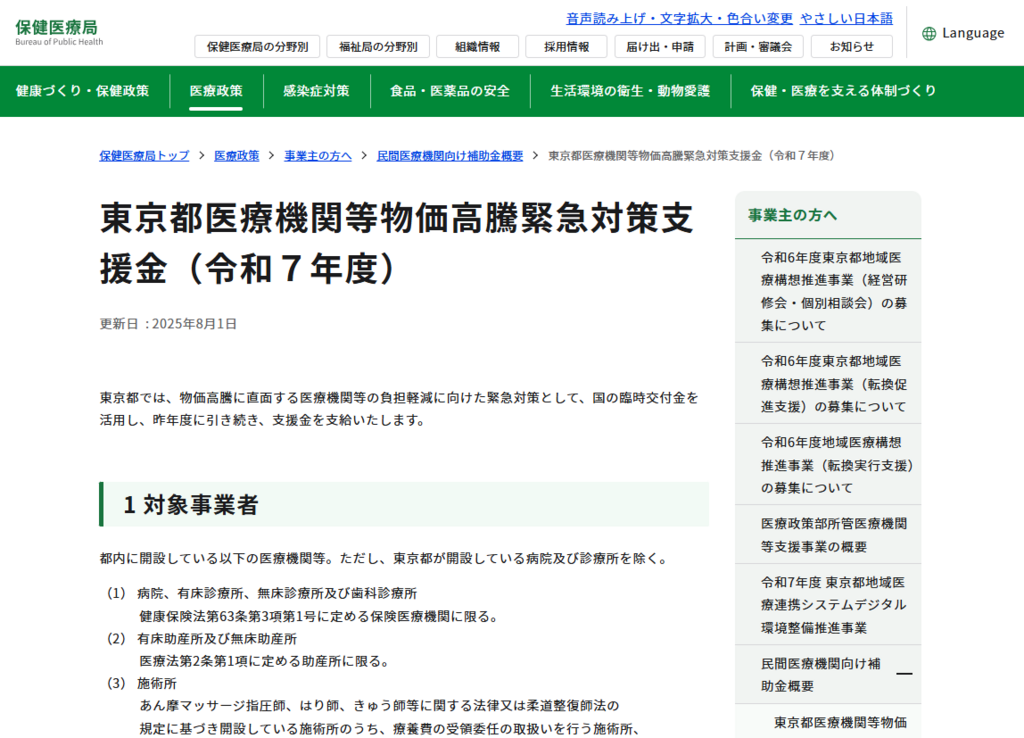Open sidebar link 民間医療機関向け補助金概要

tap(820, 675)
